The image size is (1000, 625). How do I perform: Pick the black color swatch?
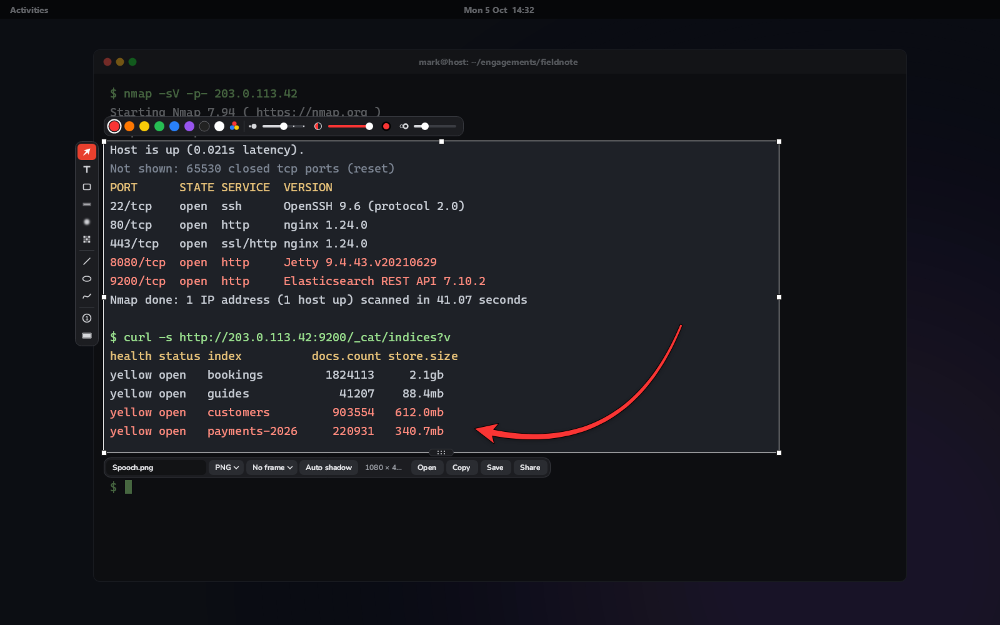pos(204,126)
